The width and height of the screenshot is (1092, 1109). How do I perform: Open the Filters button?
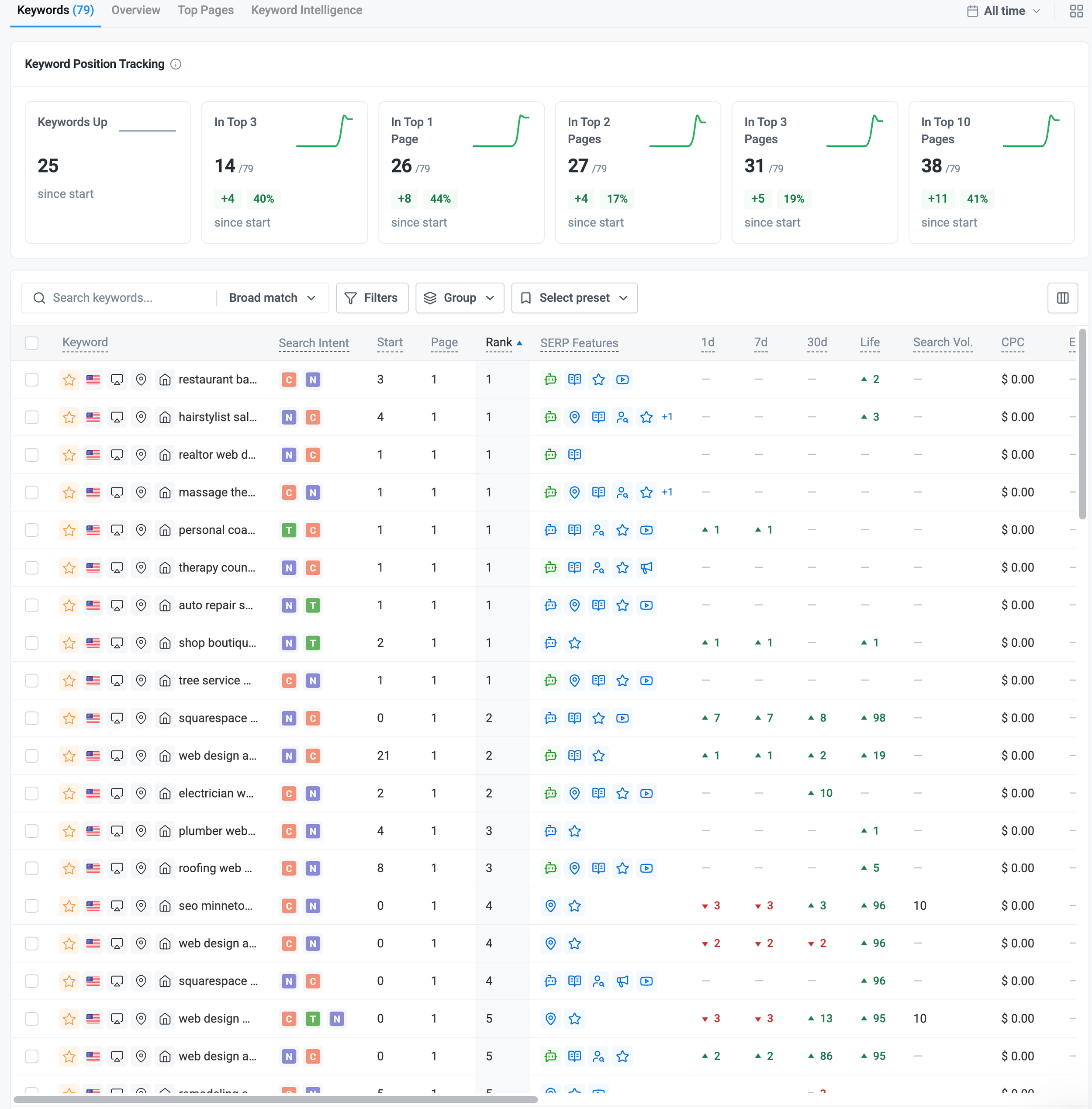pyautogui.click(x=372, y=298)
